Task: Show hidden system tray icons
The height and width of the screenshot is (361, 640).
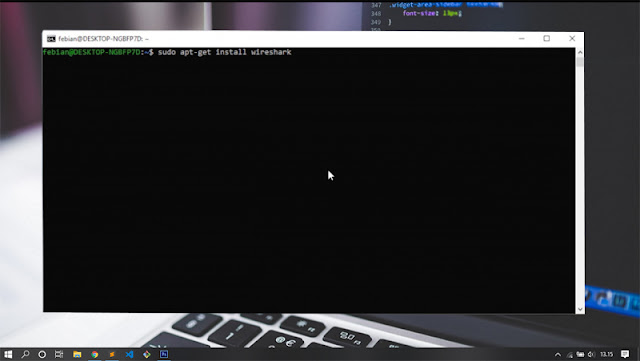Action: click(558, 354)
